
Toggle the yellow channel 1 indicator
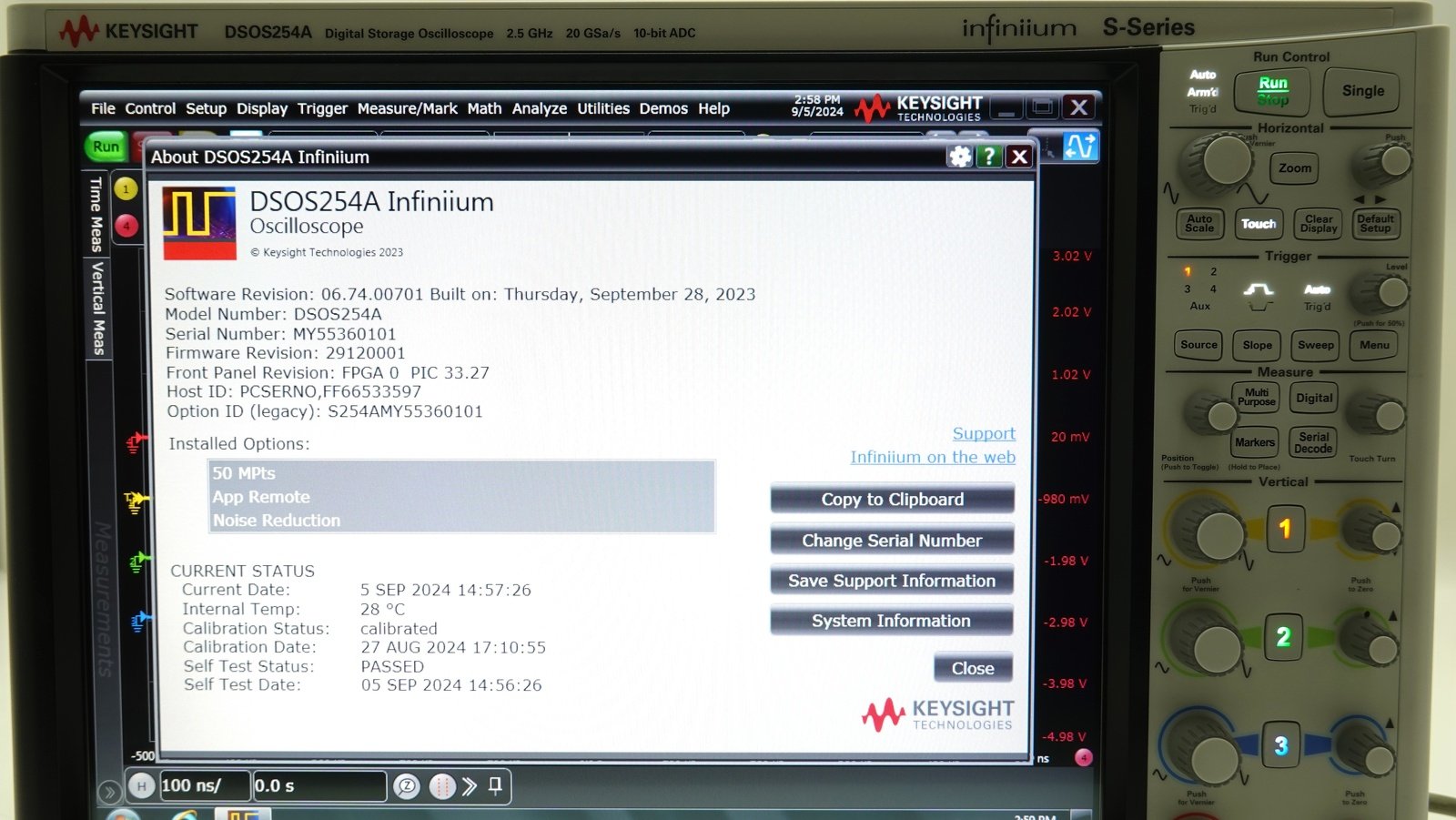(126, 188)
